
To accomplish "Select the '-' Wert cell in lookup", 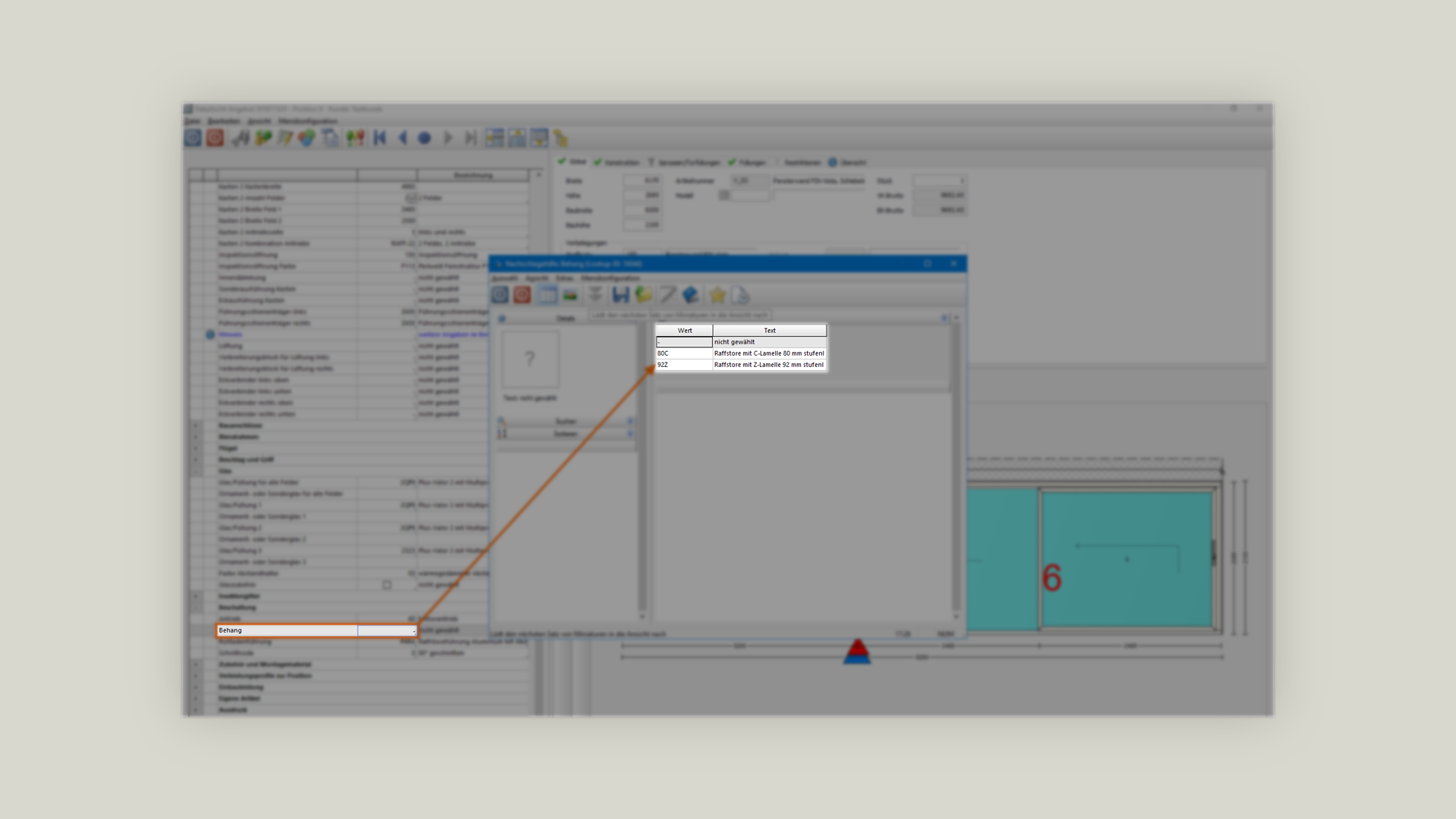I will pos(684,342).
